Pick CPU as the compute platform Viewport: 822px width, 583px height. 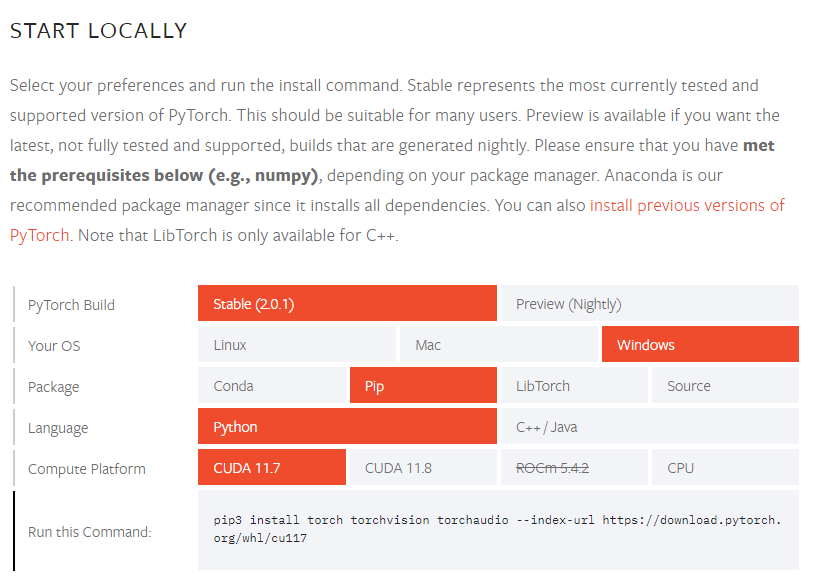pos(725,466)
